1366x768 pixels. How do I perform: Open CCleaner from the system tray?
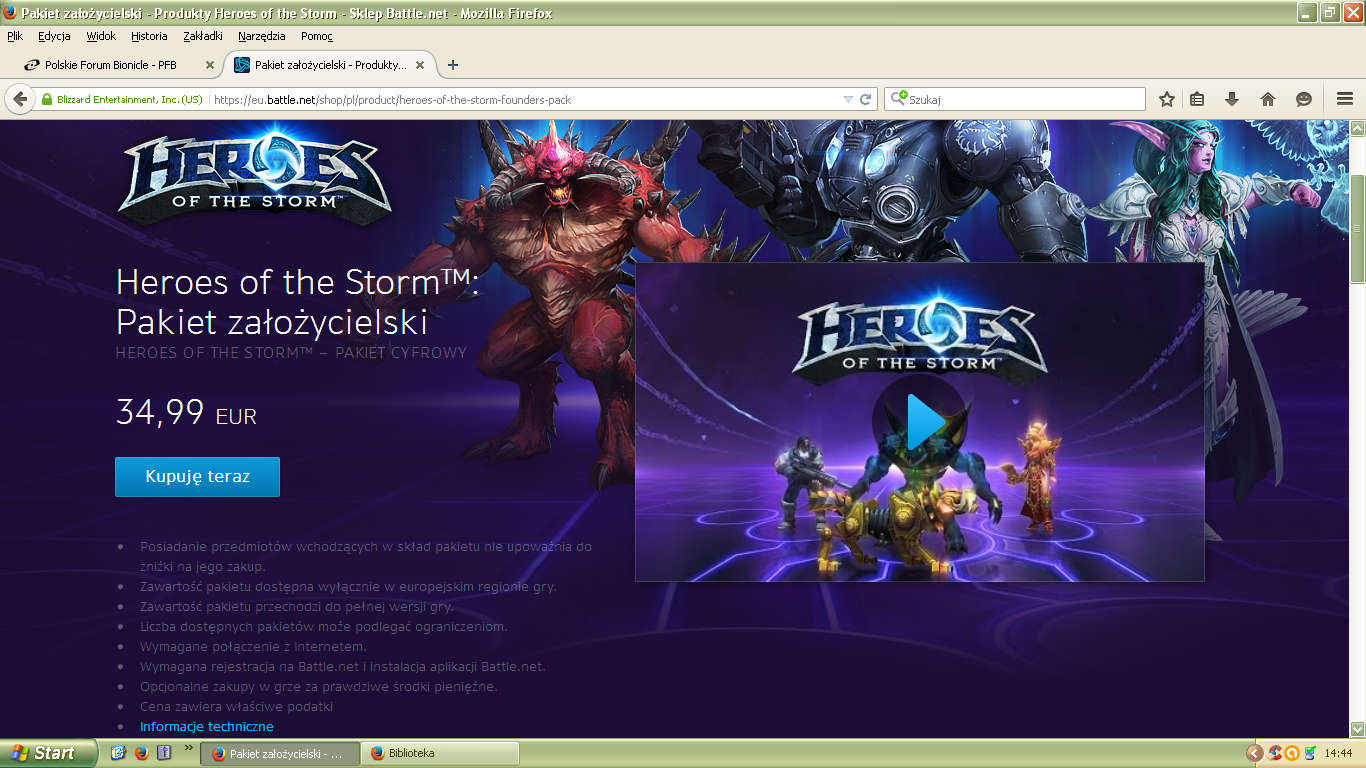(1275, 753)
